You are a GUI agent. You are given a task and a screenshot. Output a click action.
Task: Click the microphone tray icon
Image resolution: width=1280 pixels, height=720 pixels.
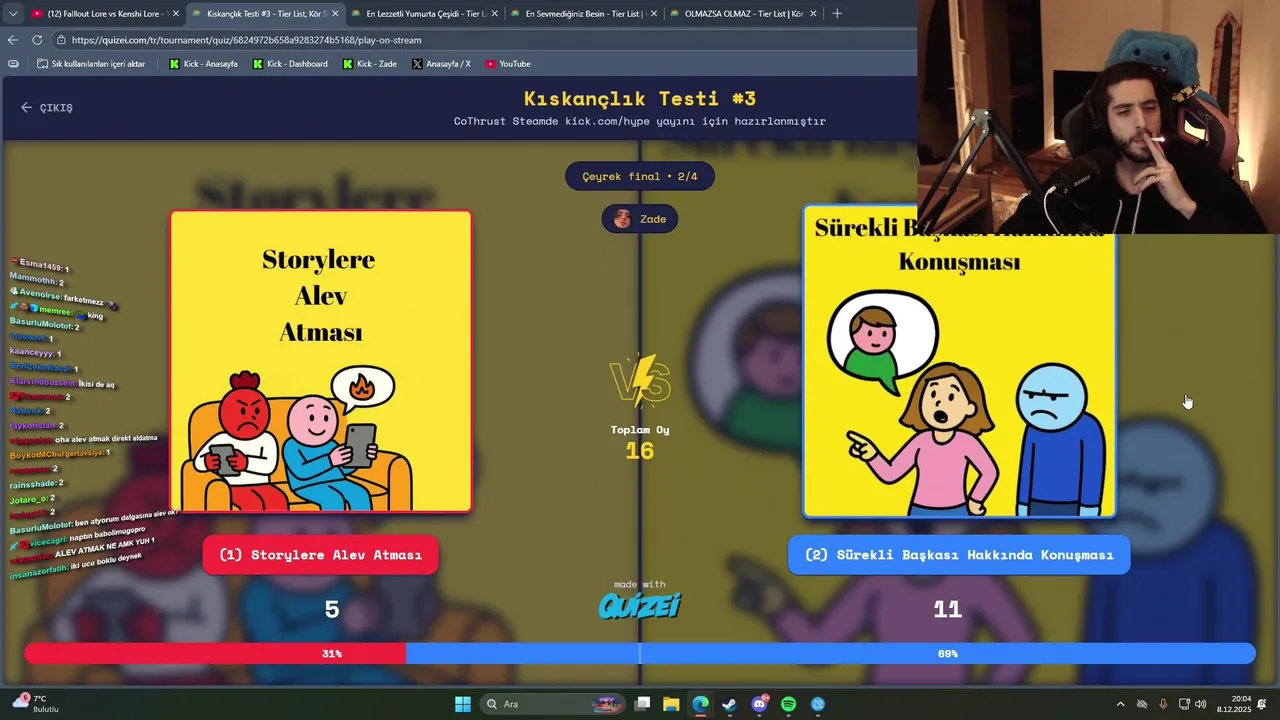coord(1163,704)
